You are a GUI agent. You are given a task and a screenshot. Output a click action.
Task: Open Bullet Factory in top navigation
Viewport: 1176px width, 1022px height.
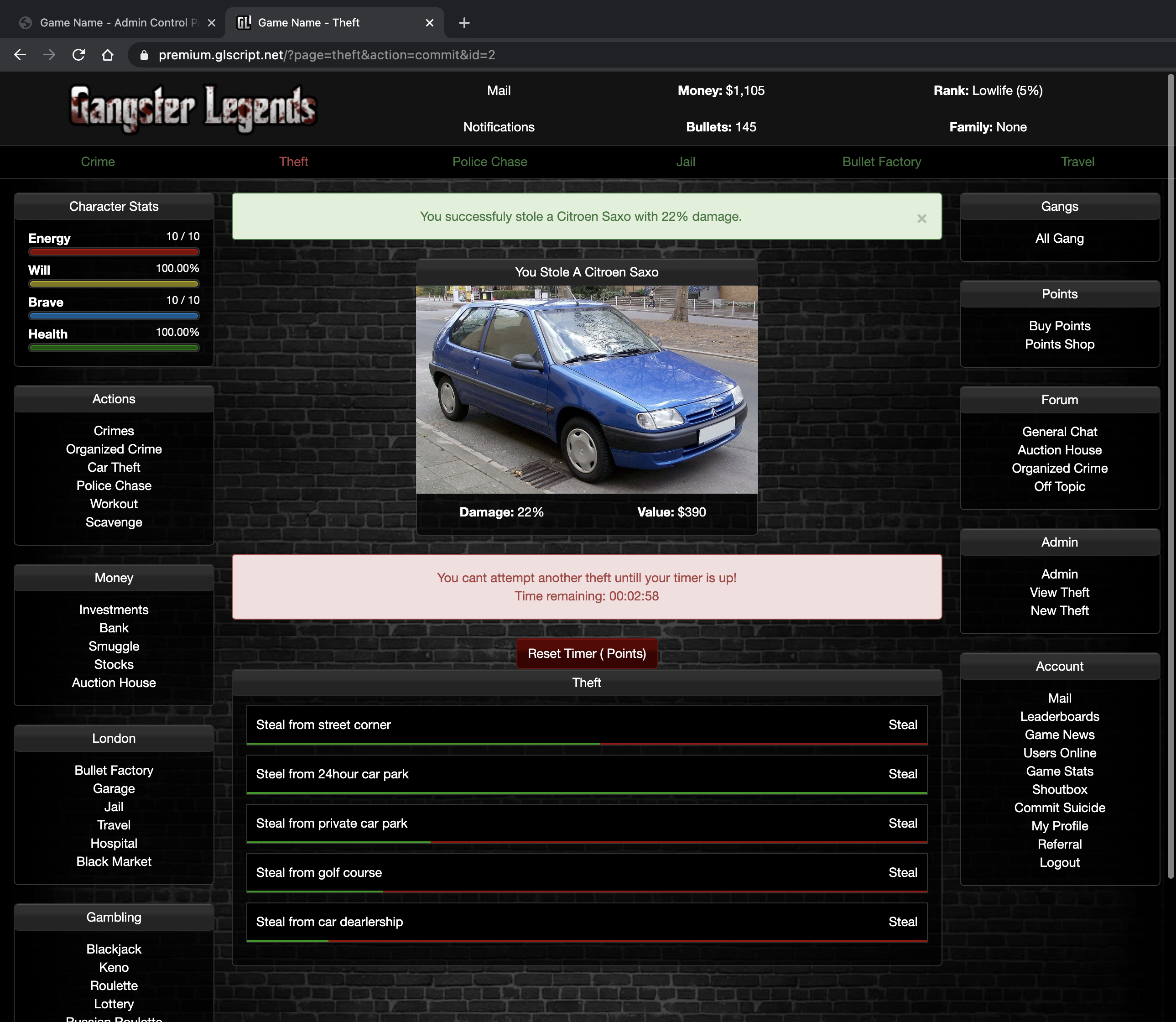tap(881, 162)
